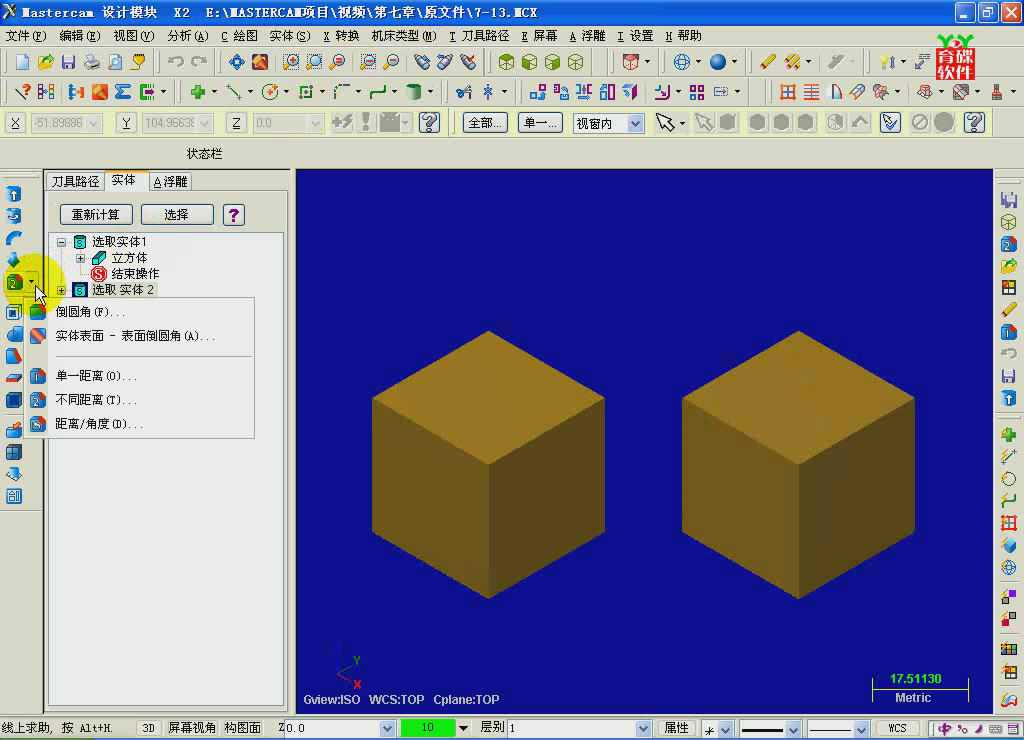Screen dimensions: 1024x740
Task: Click the help question mark in solids panel
Action: pyautogui.click(x=234, y=215)
